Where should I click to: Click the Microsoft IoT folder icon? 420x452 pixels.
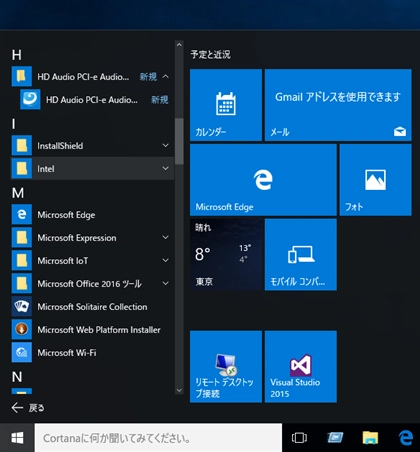pos(22,261)
